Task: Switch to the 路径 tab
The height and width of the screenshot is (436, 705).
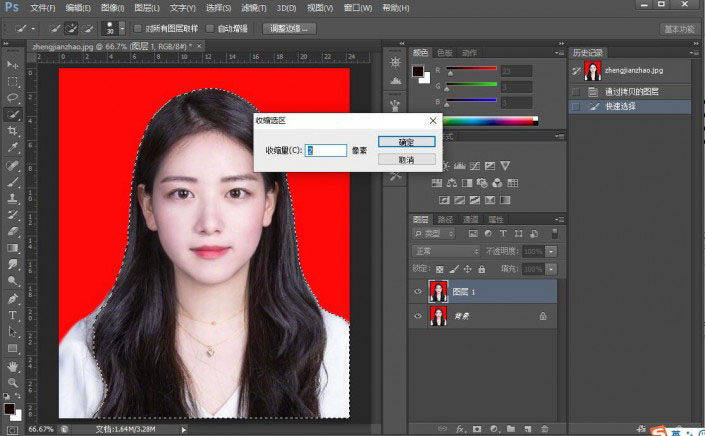Action: click(445, 219)
